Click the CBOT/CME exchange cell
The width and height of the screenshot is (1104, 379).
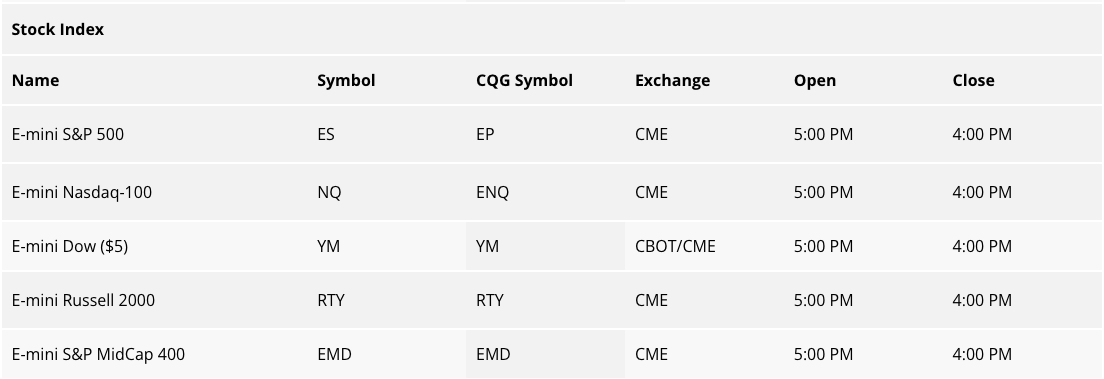coord(675,247)
